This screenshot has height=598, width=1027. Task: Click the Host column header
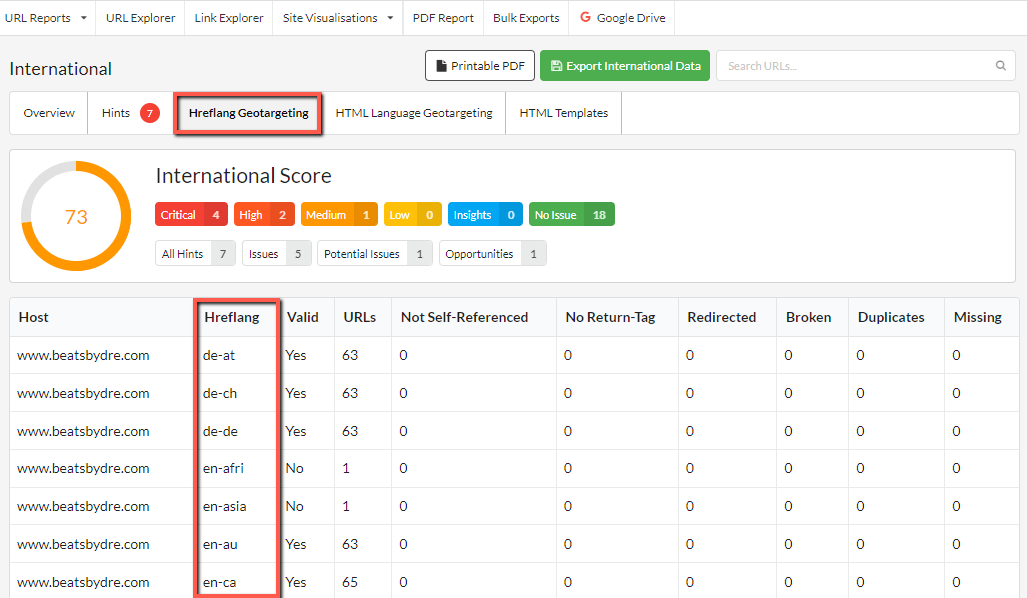coord(33,317)
